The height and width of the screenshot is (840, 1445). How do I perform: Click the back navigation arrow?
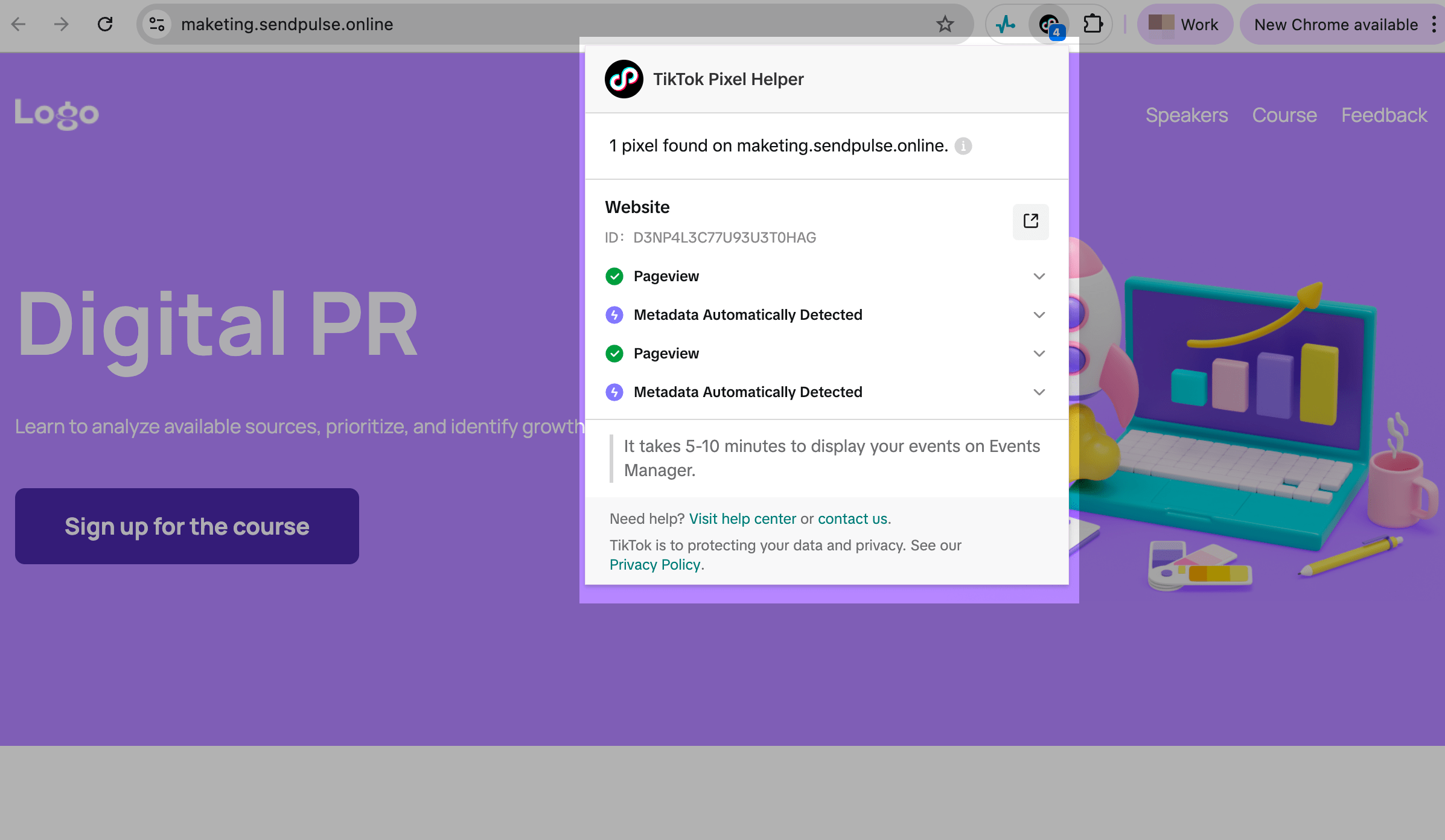pos(19,24)
